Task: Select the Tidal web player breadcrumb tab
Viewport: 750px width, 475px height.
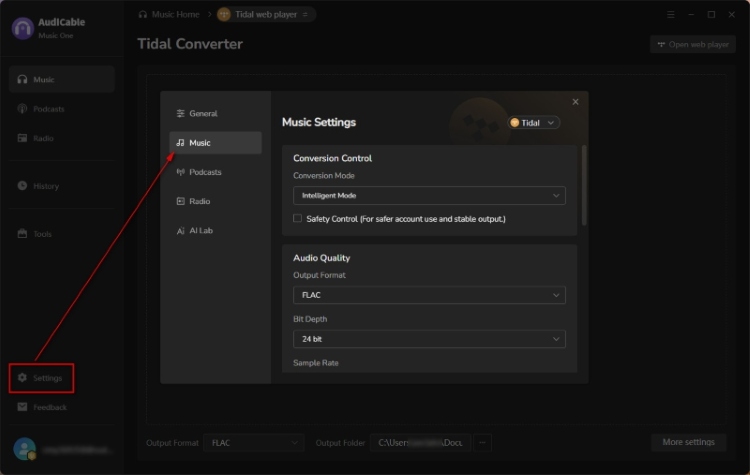Action: (x=265, y=14)
